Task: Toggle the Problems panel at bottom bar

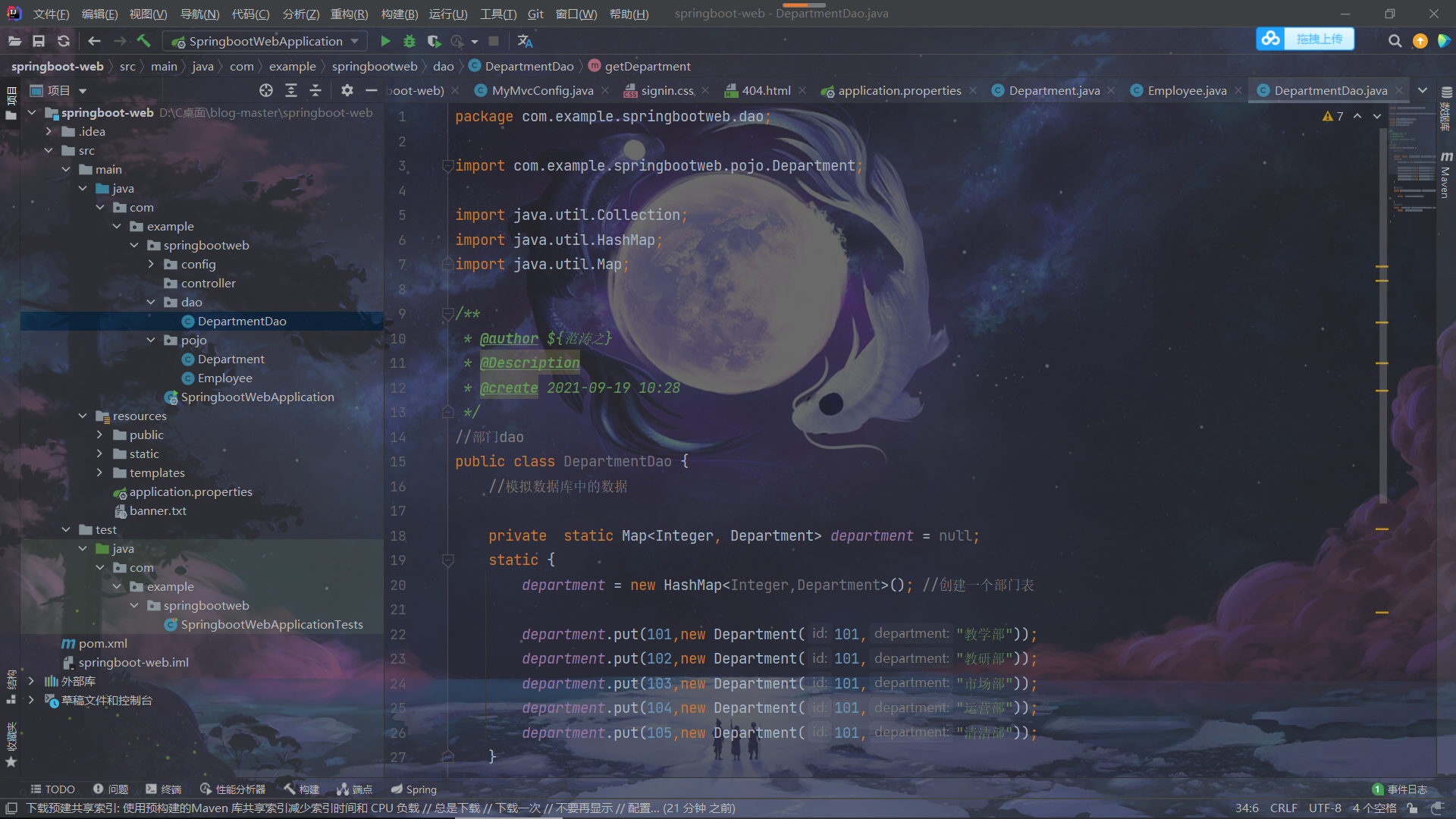Action: coord(111,789)
